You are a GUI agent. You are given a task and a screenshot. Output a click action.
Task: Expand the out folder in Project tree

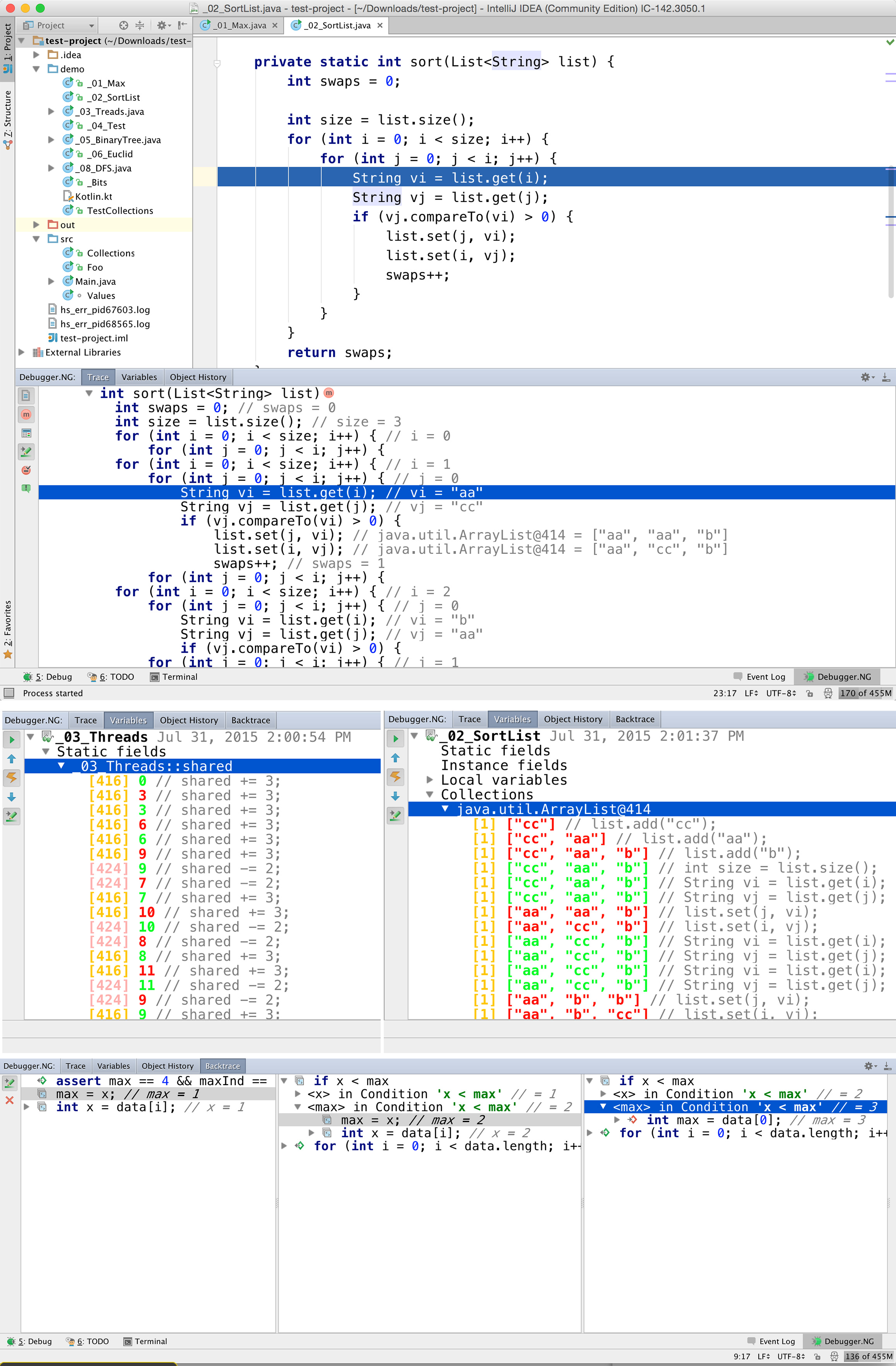click(x=36, y=224)
